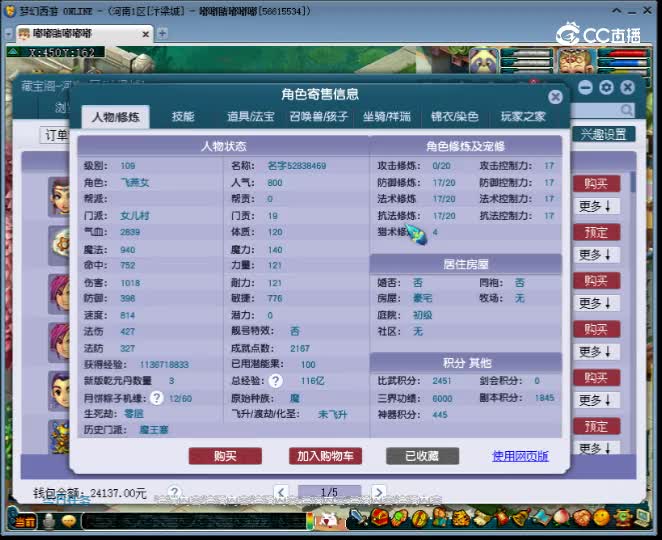Click the panda pet portrait at top
The width and height of the screenshot is (662, 540).
coord(484,61)
